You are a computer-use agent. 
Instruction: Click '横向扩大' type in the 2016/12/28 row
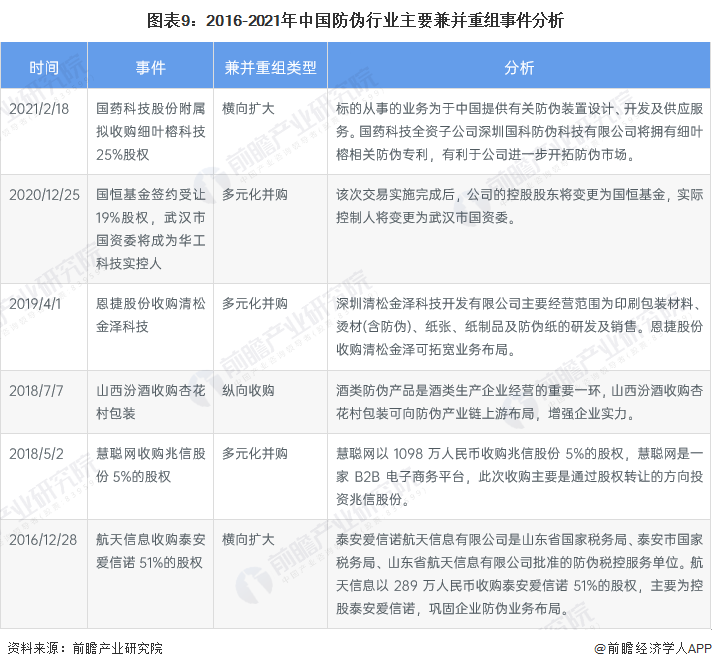point(248,540)
